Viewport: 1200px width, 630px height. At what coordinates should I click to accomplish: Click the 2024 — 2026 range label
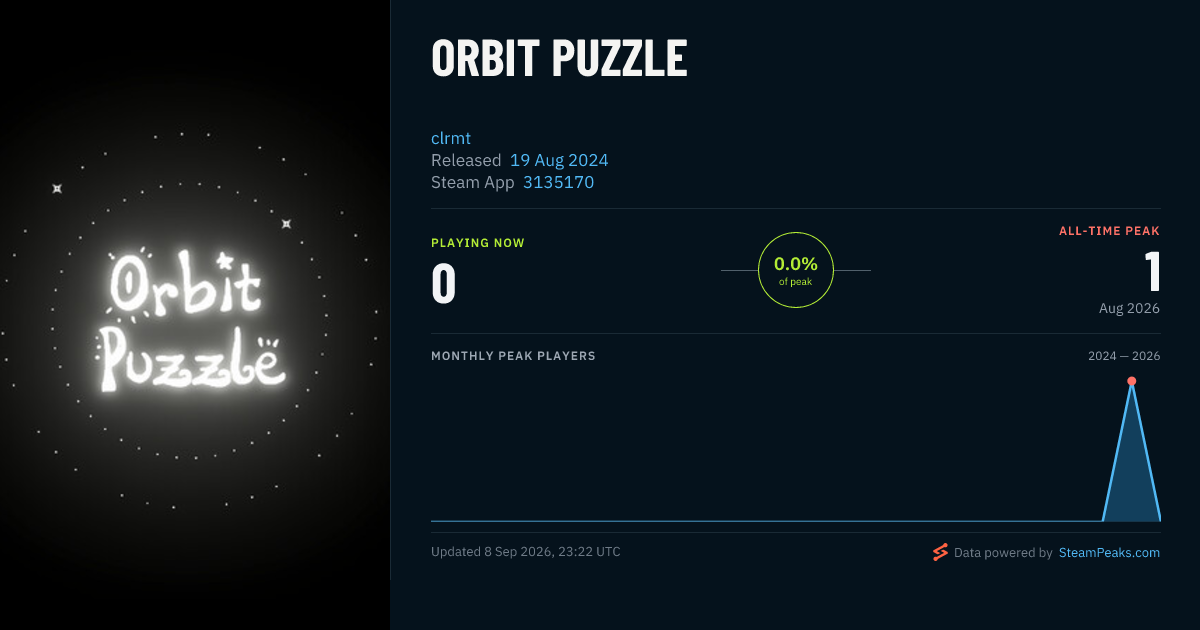[x=1124, y=356]
